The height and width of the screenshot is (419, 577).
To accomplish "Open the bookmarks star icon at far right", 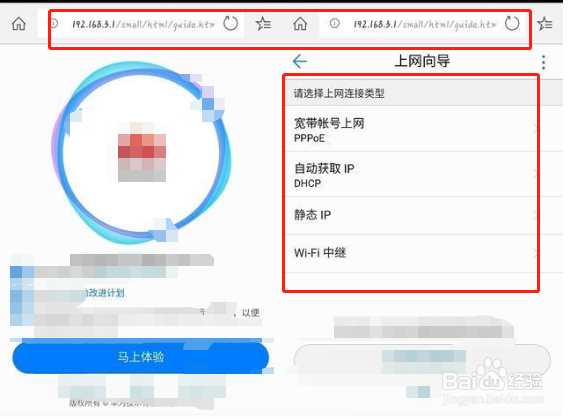I will (x=545, y=24).
